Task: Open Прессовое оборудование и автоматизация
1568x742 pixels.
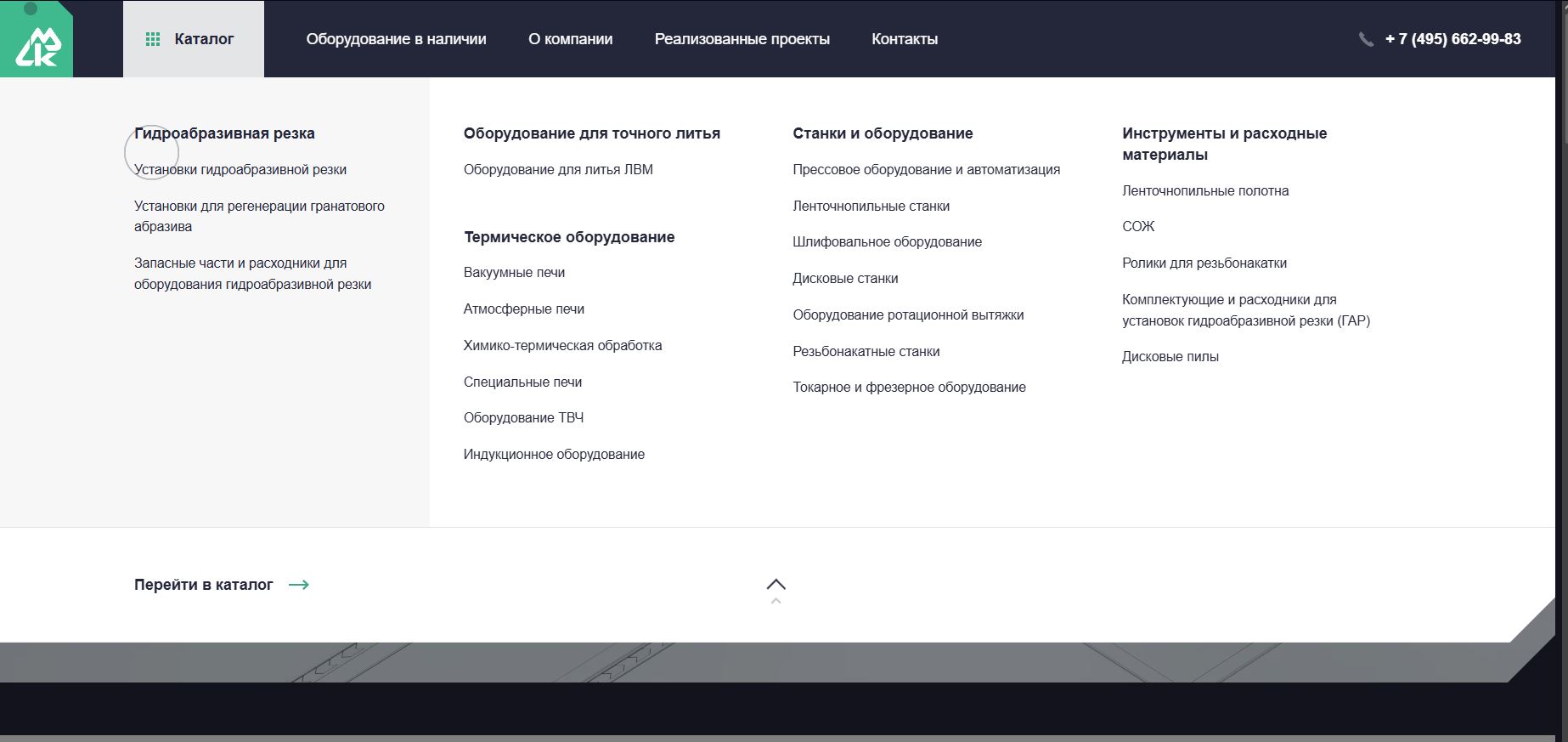Action: coord(926,170)
